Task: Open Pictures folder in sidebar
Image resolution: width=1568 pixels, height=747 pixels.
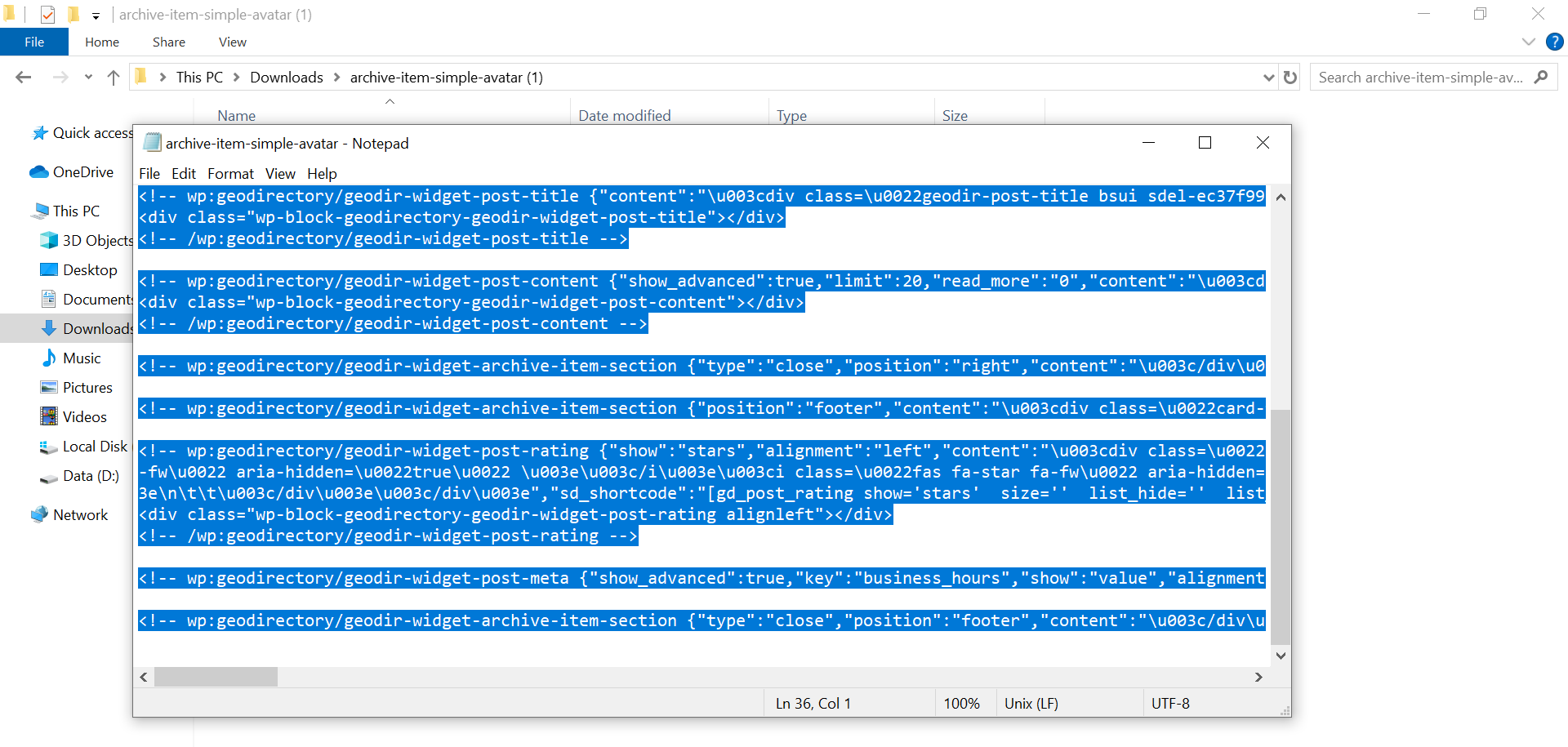Action: [x=77, y=388]
